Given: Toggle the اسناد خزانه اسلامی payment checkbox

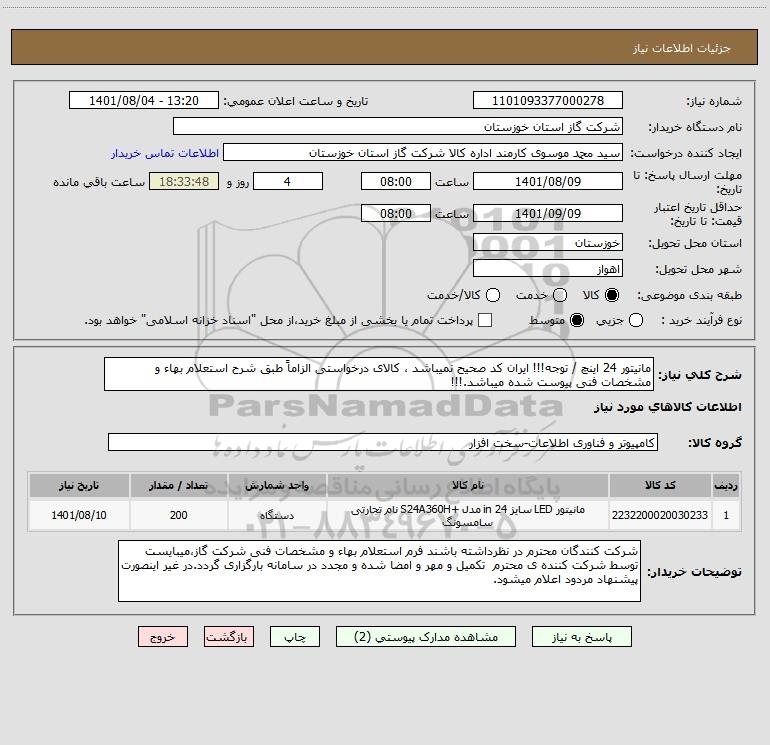Looking at the screenshot, I should pos(485,320).
